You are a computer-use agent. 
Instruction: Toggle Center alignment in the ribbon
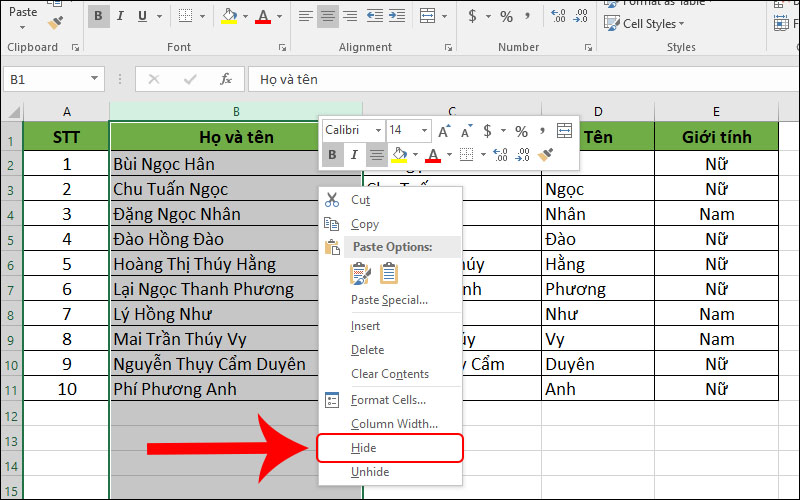[x=328, y=16]
